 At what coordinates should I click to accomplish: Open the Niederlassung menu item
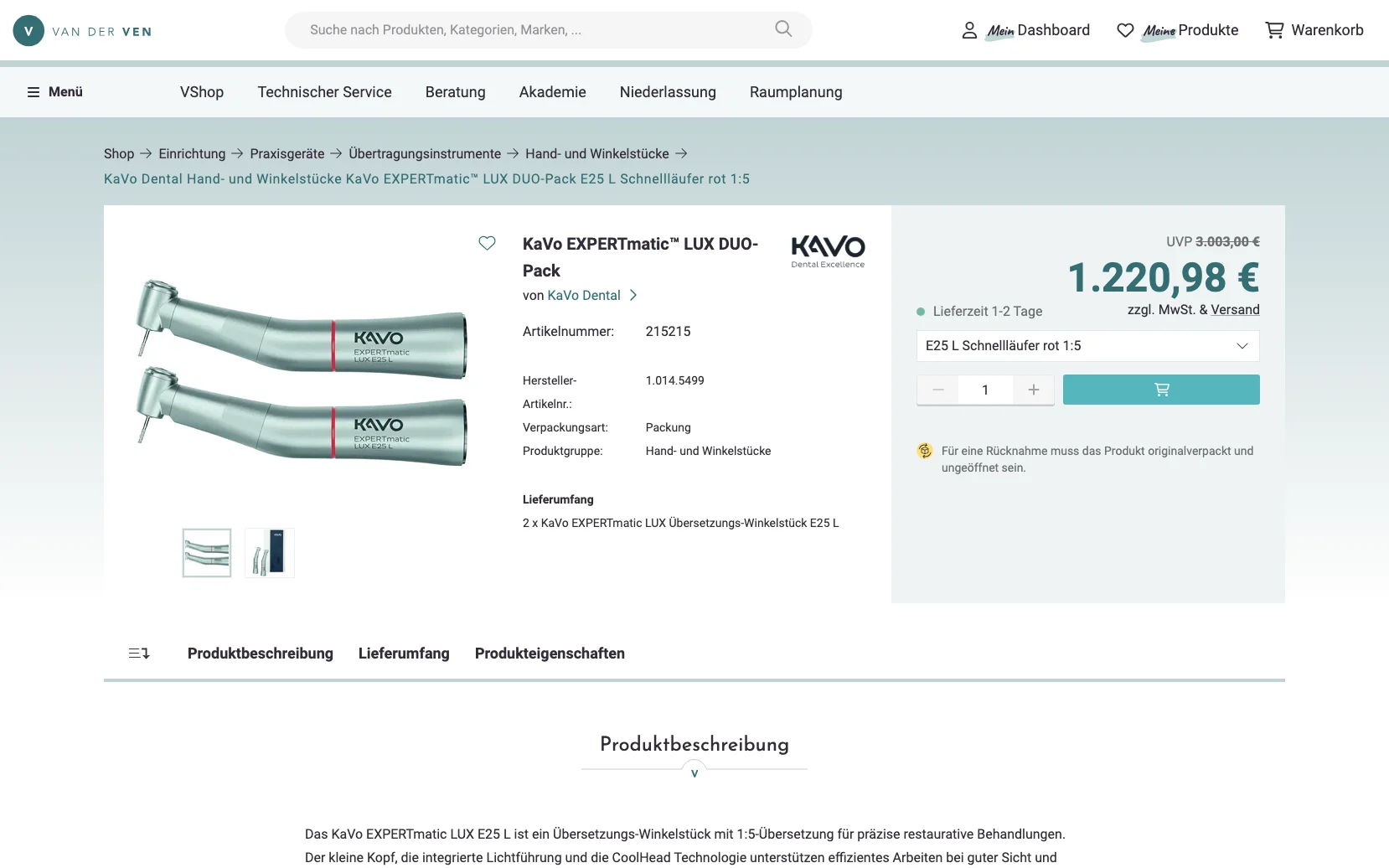[668, 92]
